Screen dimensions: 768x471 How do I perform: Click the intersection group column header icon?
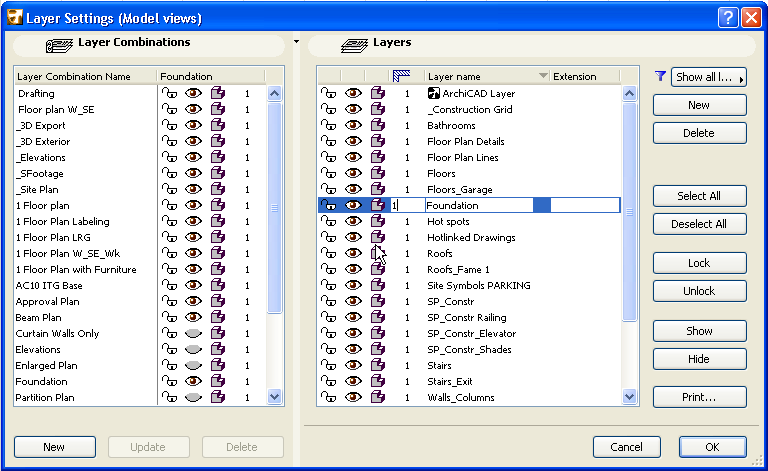(x=401, y=76)
